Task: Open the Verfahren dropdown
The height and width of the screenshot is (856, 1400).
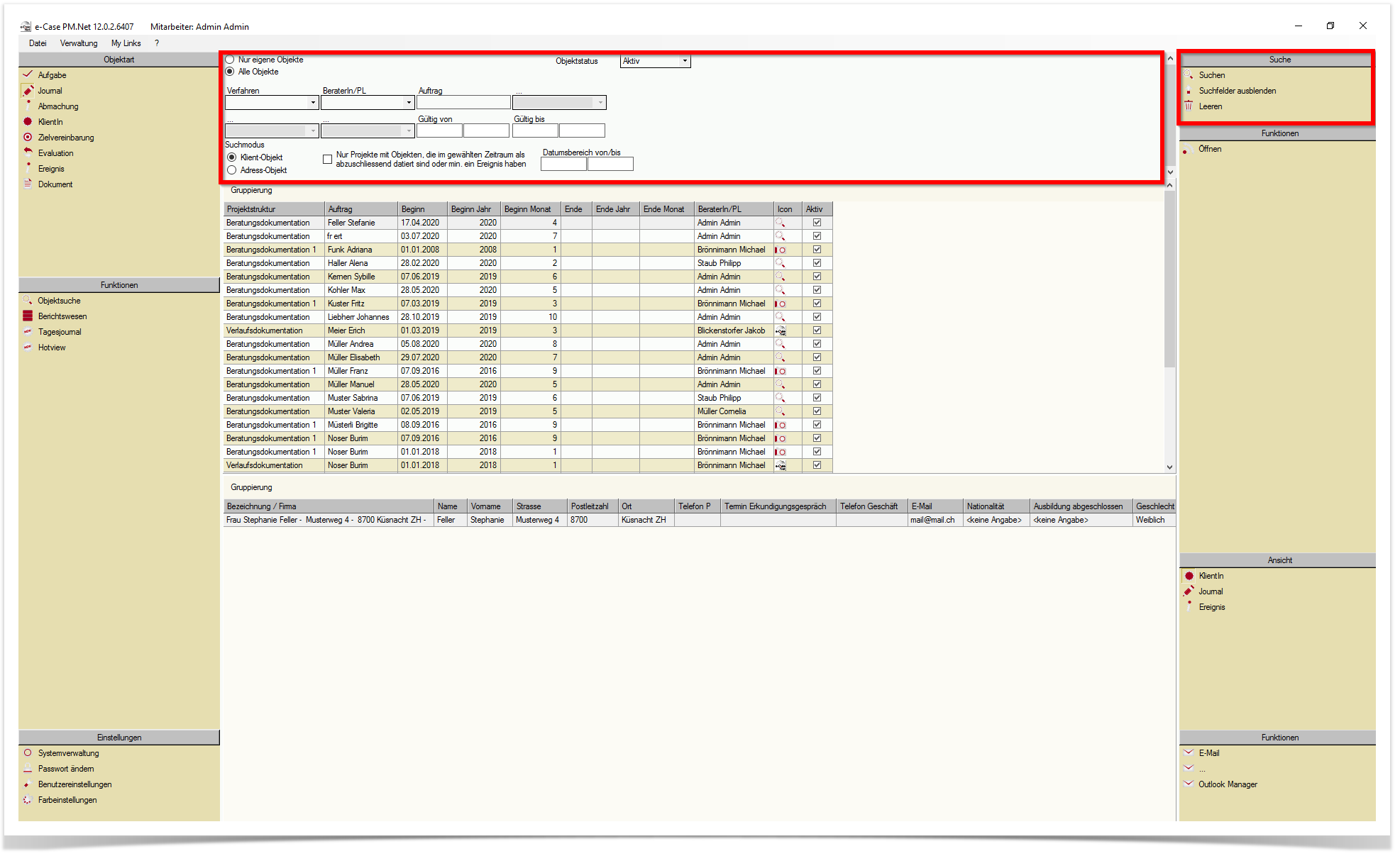Action: pos(271,103)
